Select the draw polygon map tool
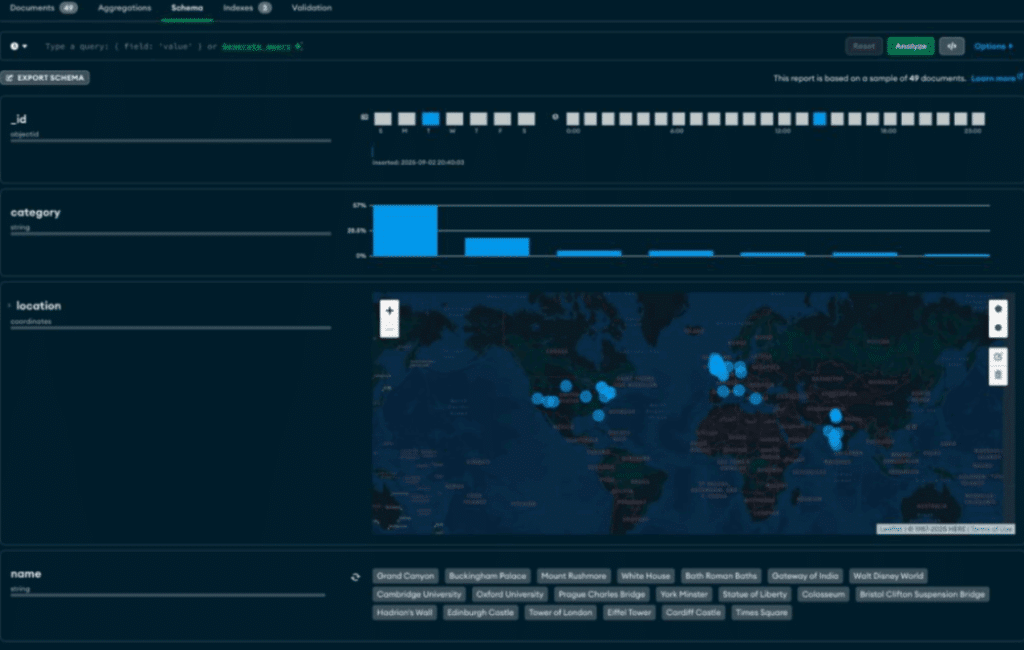The height and width of the screenshot is (650, 1024). (997, 309)
